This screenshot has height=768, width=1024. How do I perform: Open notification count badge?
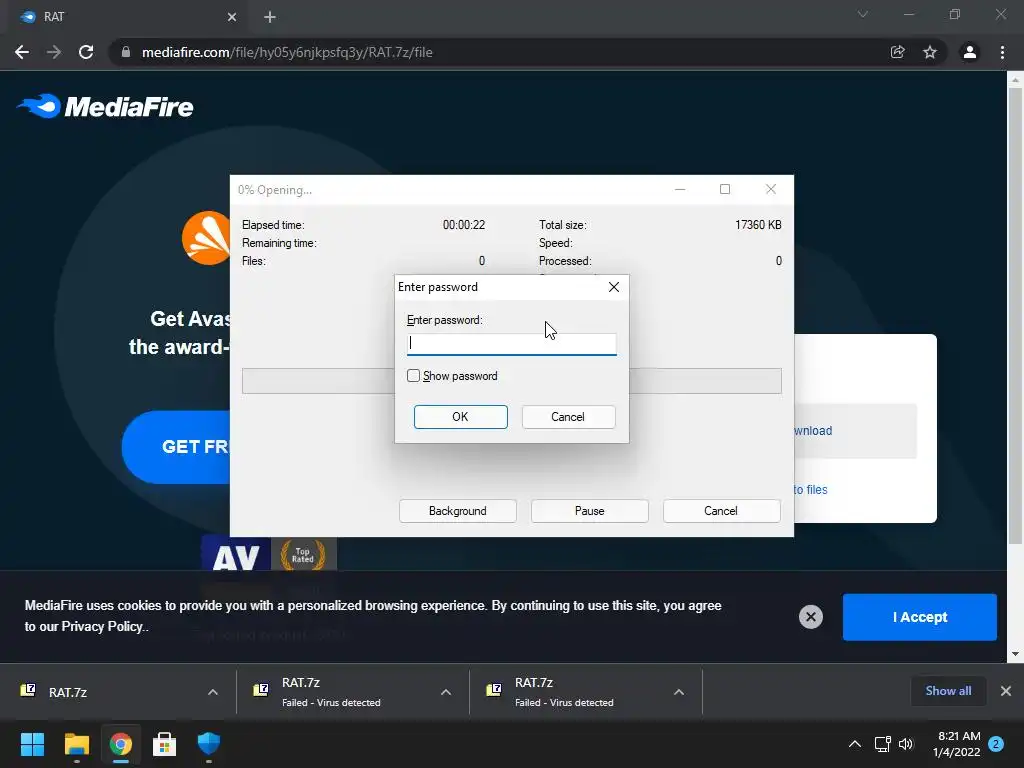[996, 744]
